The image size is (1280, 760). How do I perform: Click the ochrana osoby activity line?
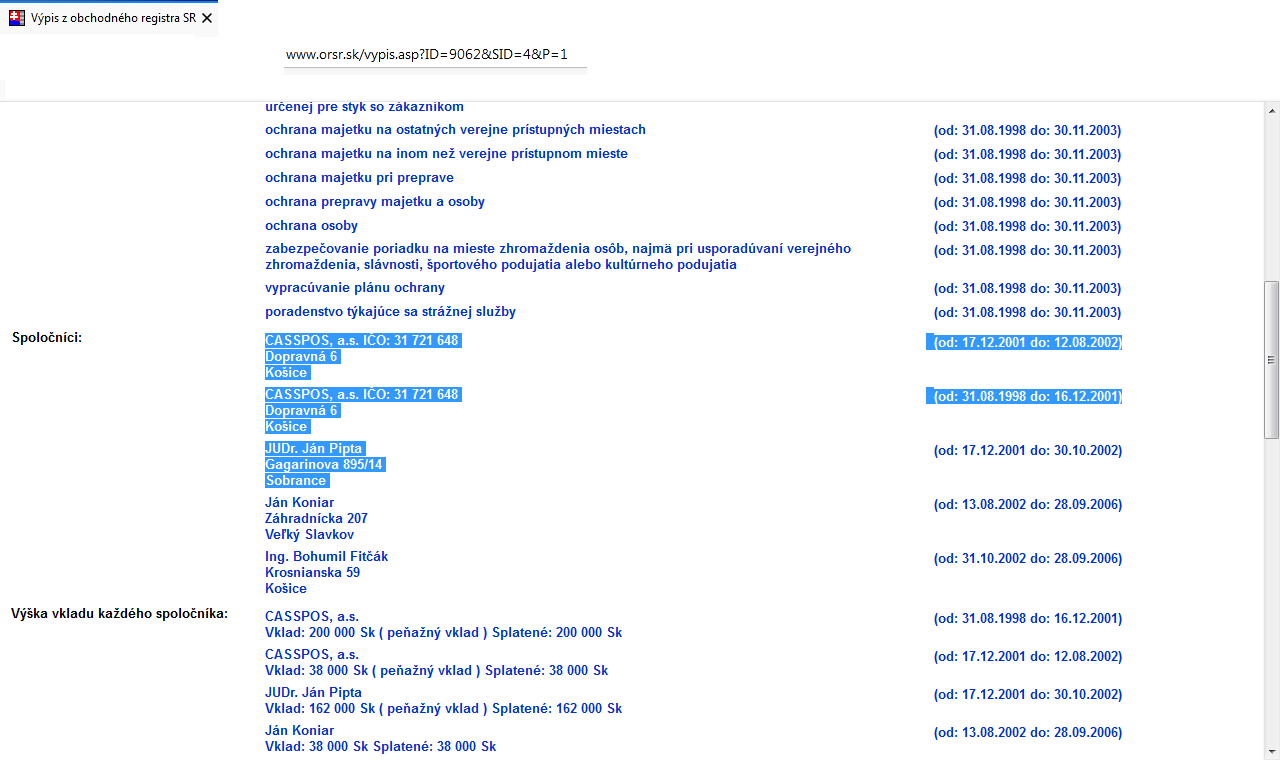pos(312,225)
